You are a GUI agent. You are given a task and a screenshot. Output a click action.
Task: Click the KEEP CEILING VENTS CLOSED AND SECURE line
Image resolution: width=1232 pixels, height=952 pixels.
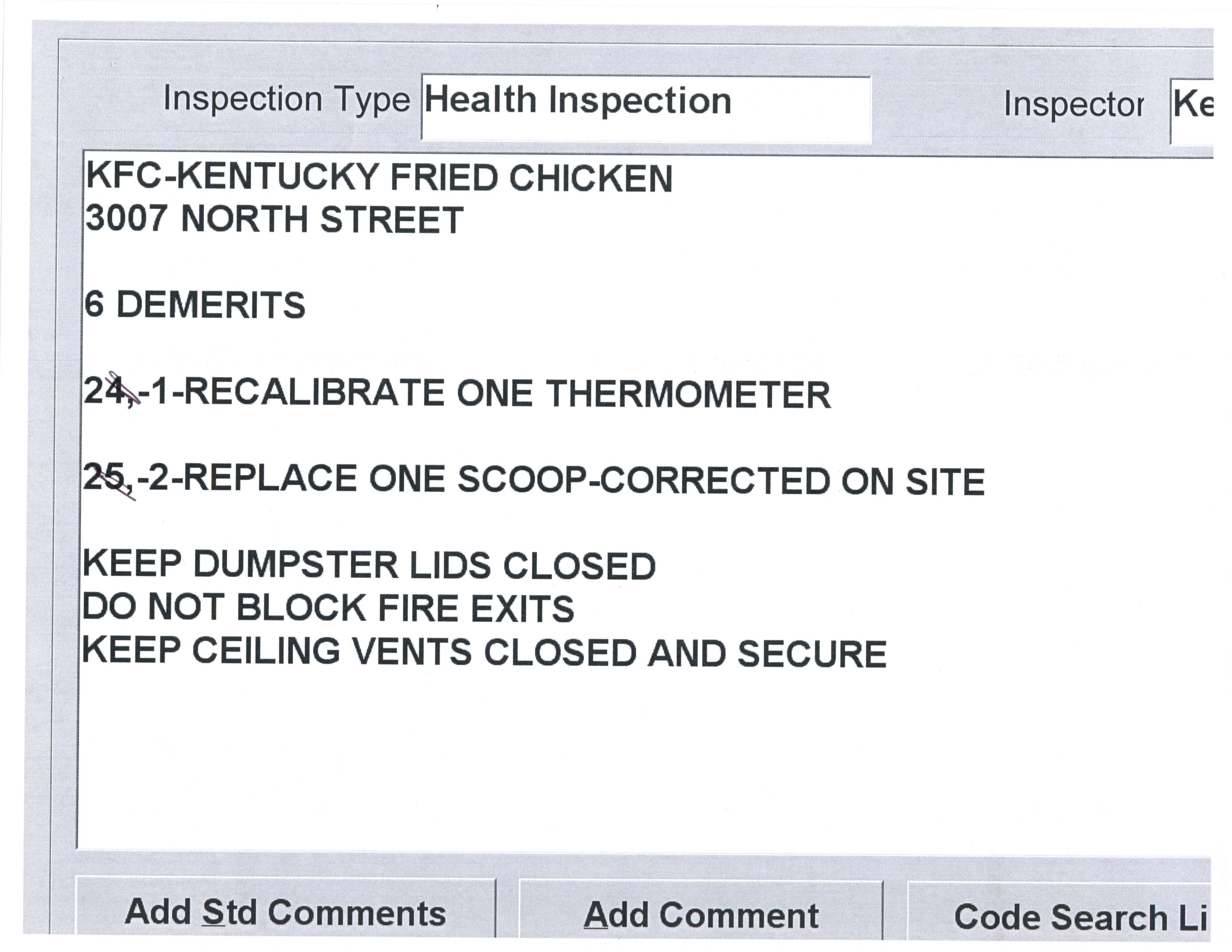(484, 652)
